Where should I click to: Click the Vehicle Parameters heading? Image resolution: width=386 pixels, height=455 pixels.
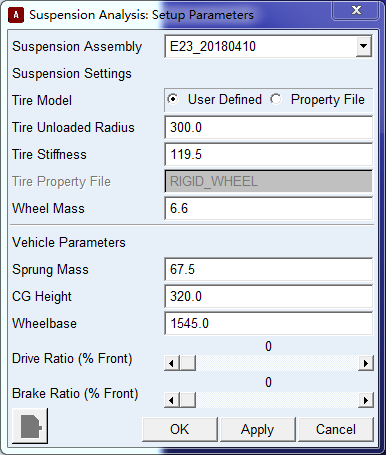pos(69,242)
